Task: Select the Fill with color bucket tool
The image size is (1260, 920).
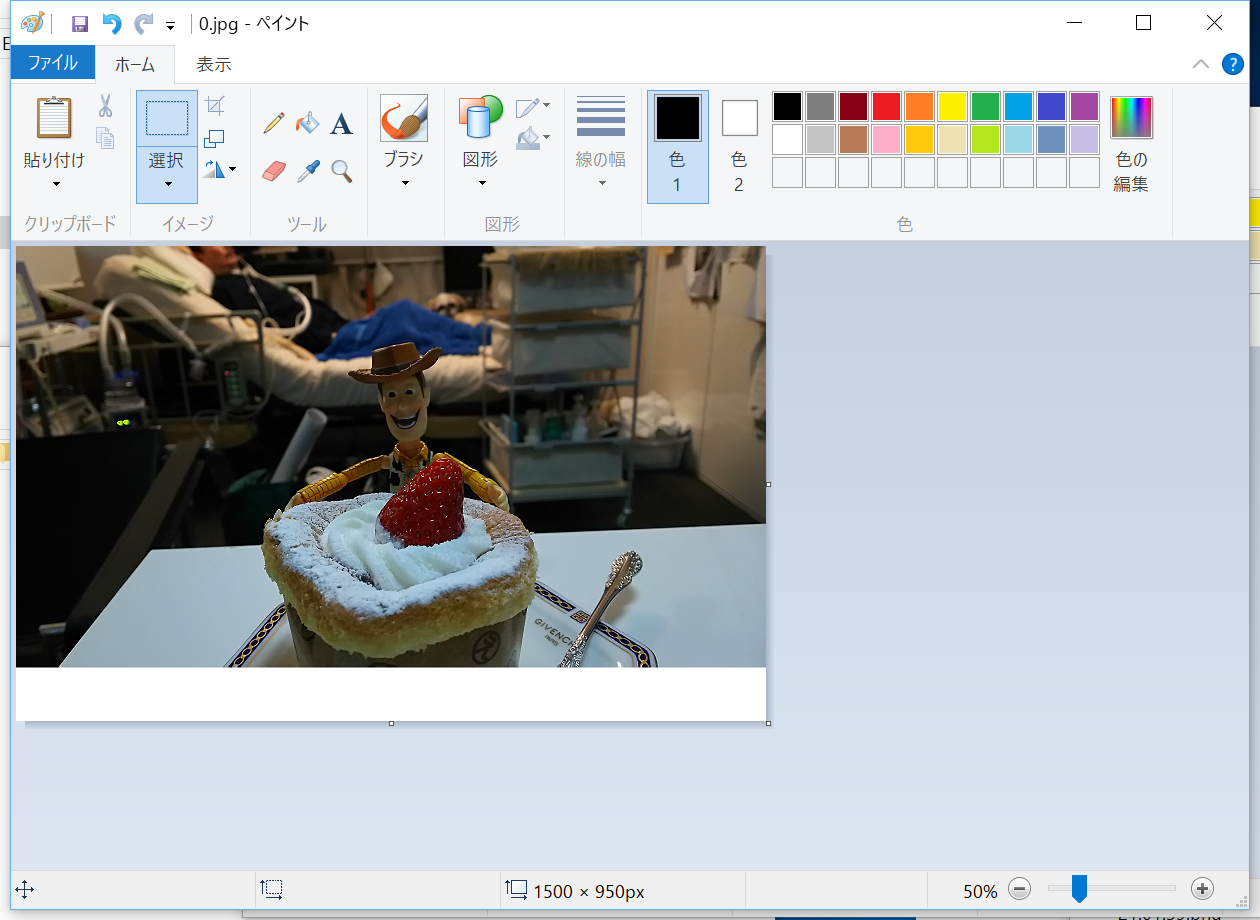Action: point(308,123)
